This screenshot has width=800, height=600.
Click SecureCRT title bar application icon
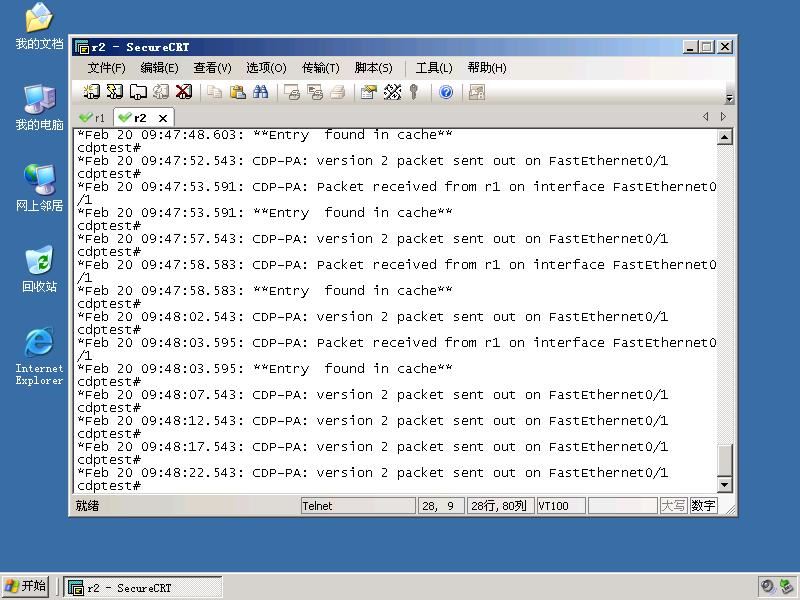click(82, 47)
